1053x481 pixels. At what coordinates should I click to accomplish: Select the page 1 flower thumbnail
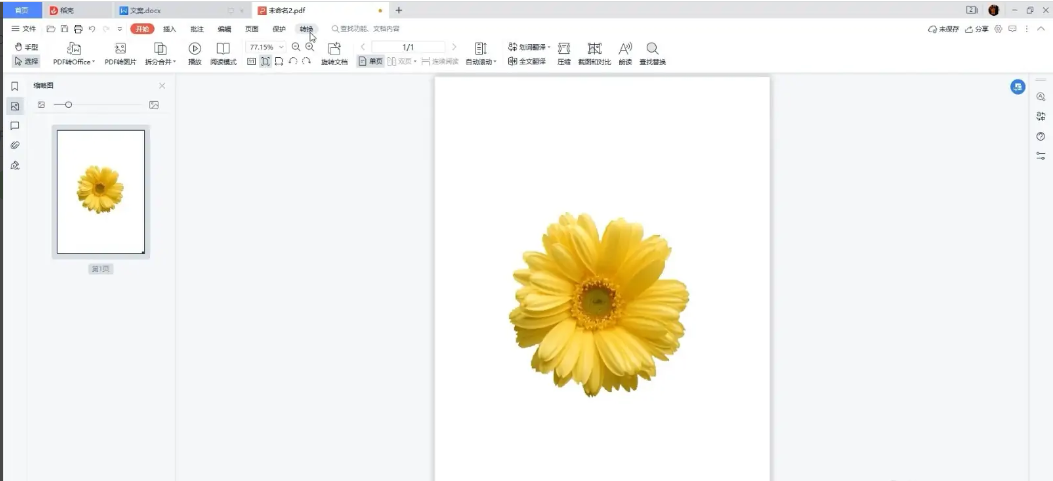101,191
